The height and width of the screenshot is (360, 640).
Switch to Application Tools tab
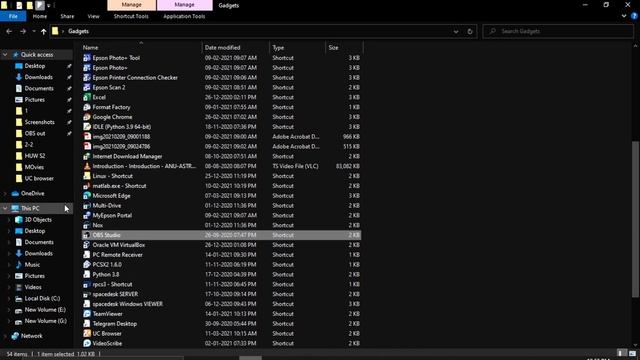pos(184,16)
